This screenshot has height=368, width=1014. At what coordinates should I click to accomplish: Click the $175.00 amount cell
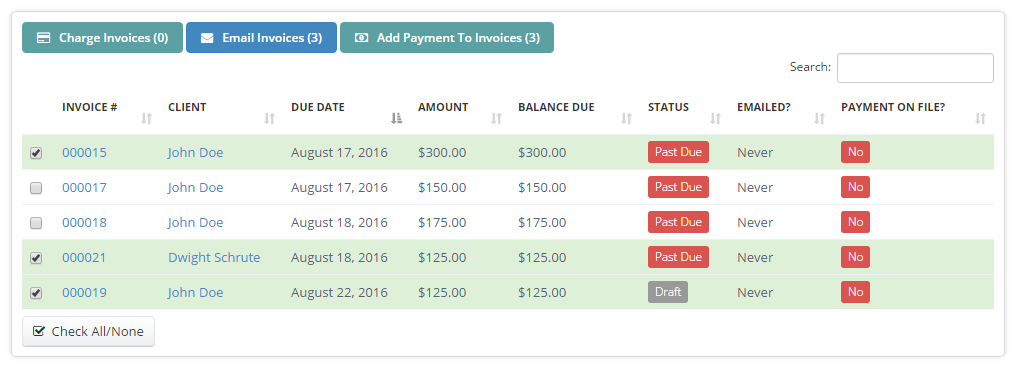pyautogui.click(x=442, y=222)
